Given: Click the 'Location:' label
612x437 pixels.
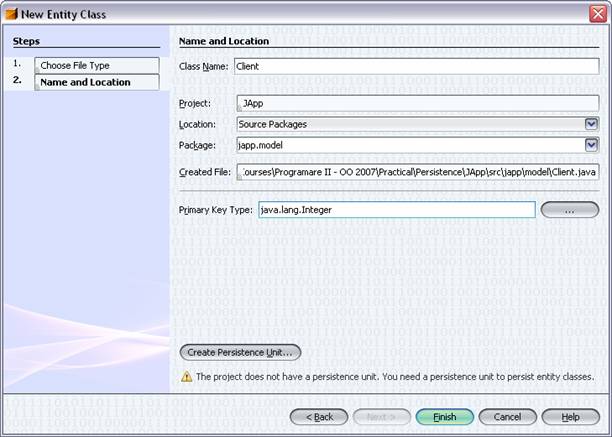Looking at the screenshot, I should click(x=197, y=124).
